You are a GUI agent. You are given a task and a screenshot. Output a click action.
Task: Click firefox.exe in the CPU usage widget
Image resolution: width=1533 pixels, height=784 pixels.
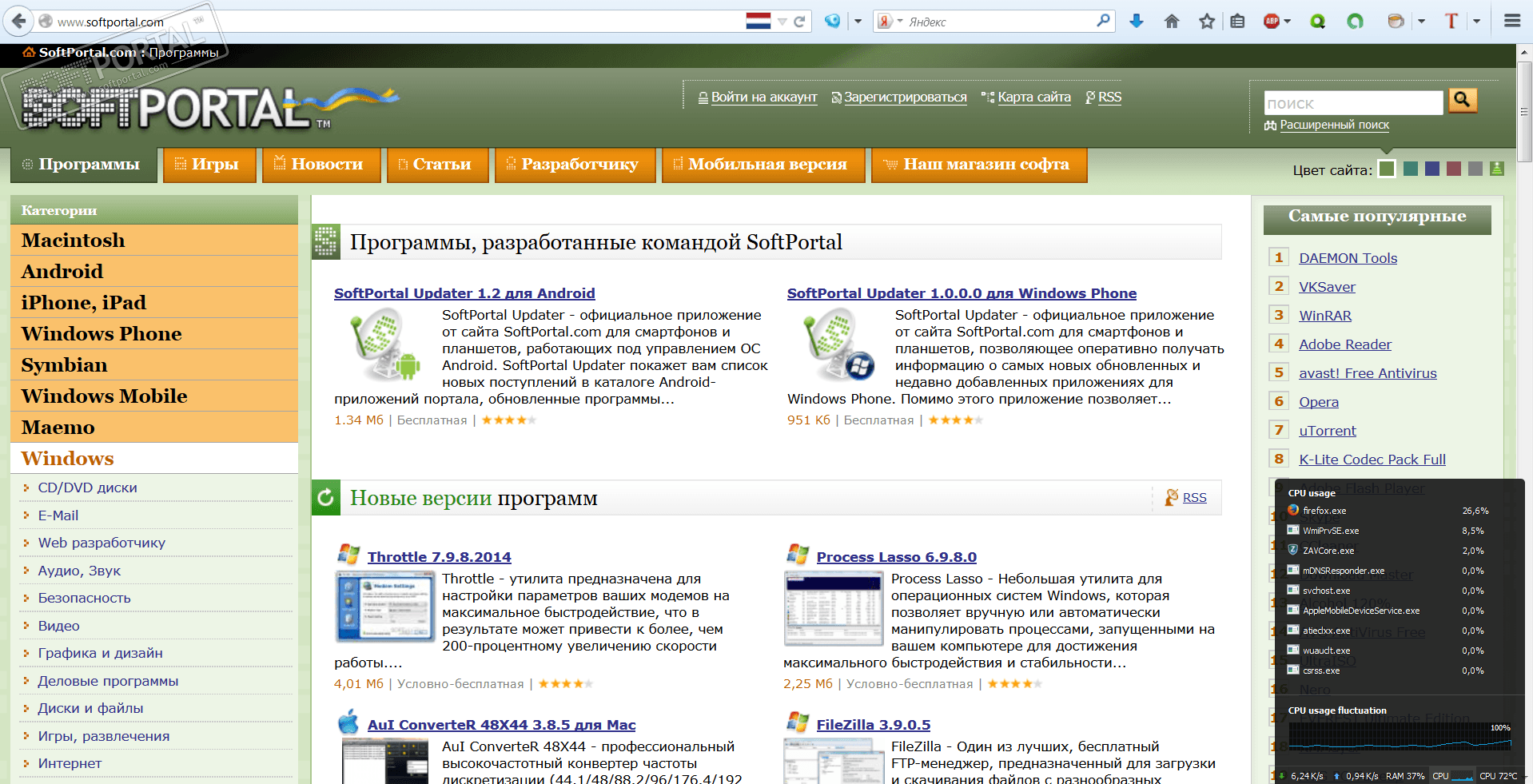pos(1324,511)
